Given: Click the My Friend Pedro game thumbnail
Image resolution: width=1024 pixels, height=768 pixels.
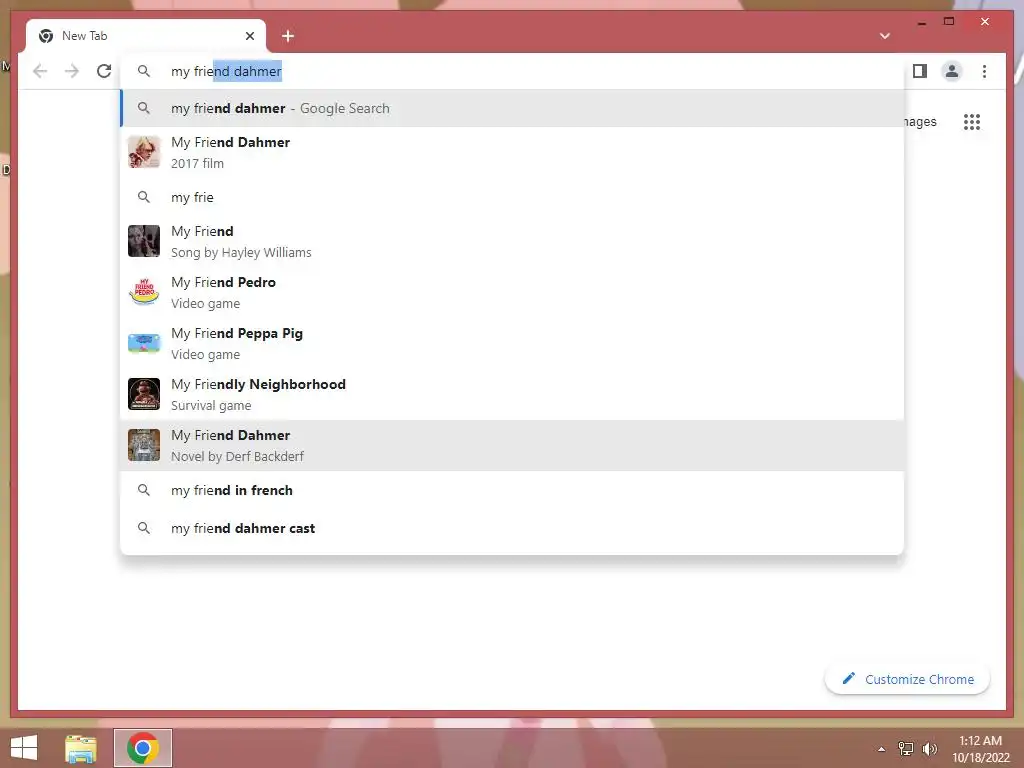Looking at the screenshot, I should click(144, 292).
